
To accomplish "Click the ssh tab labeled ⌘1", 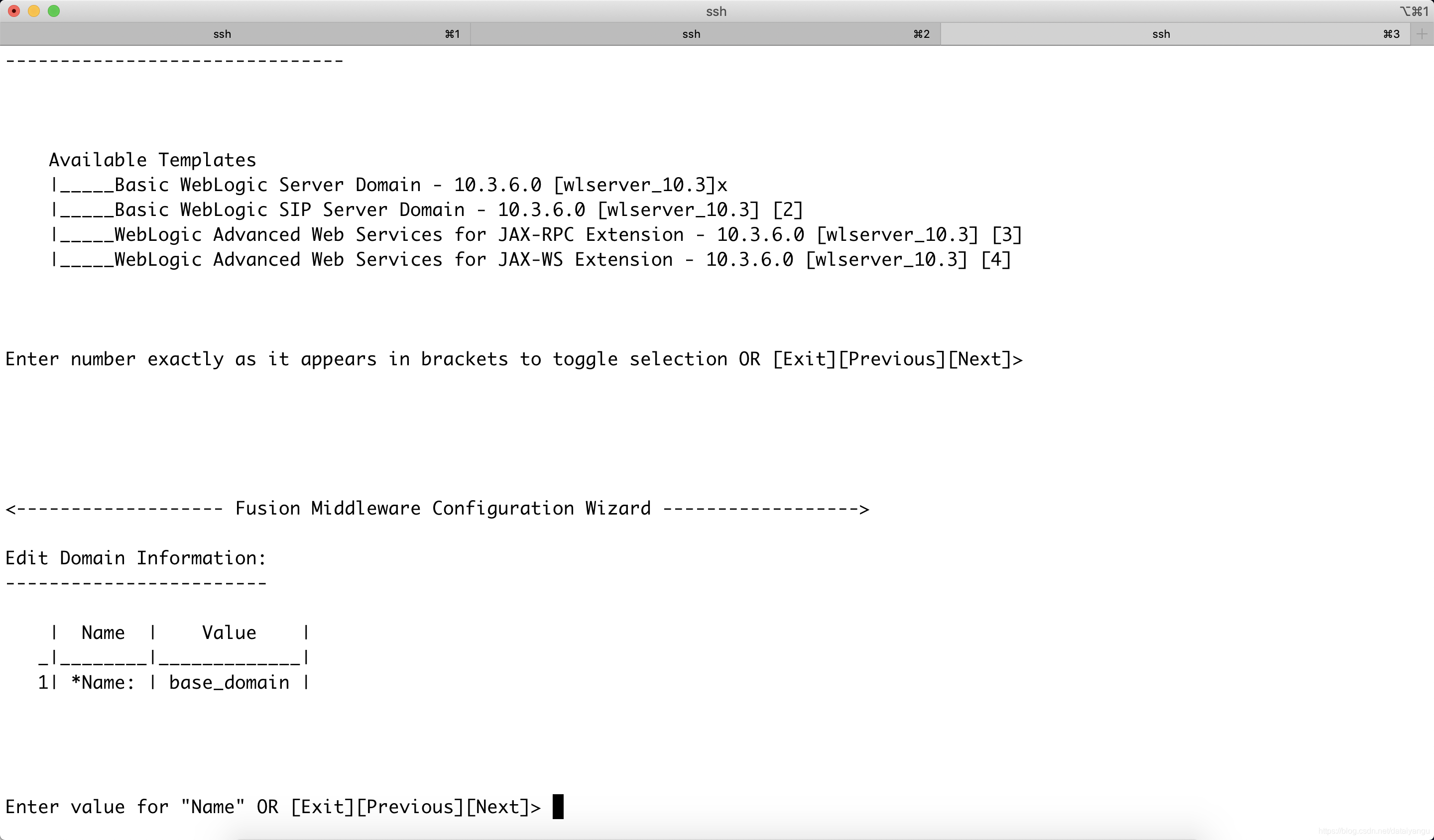I will [x=234, y=34].
